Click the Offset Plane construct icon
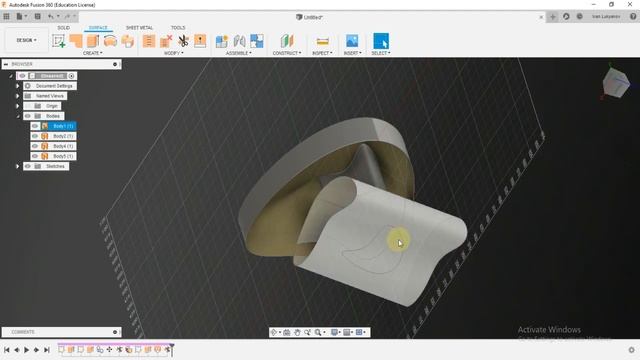The width and height of the screenshot is (640, 360). [x=287, y=41]
